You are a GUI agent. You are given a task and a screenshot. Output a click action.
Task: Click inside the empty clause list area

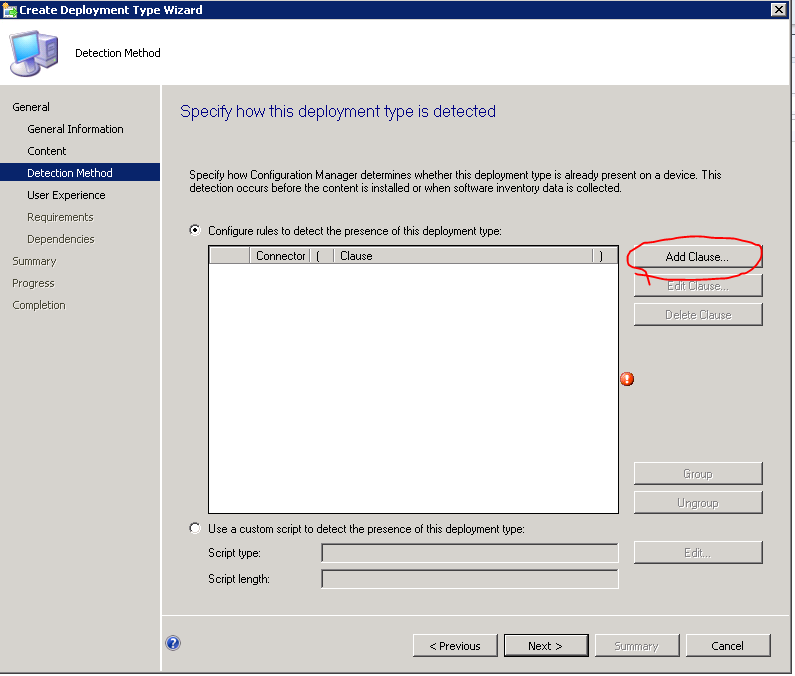click(412, 388)
